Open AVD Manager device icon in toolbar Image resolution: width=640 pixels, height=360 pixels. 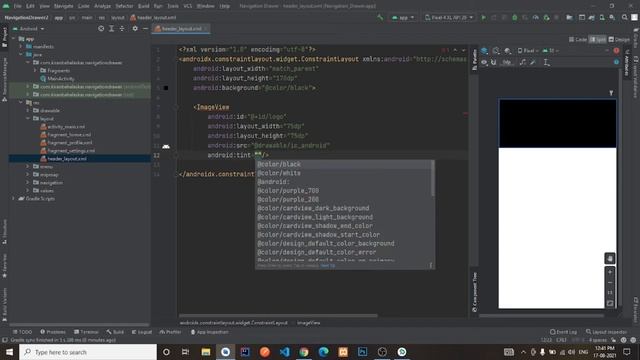[x=602, y=18]
